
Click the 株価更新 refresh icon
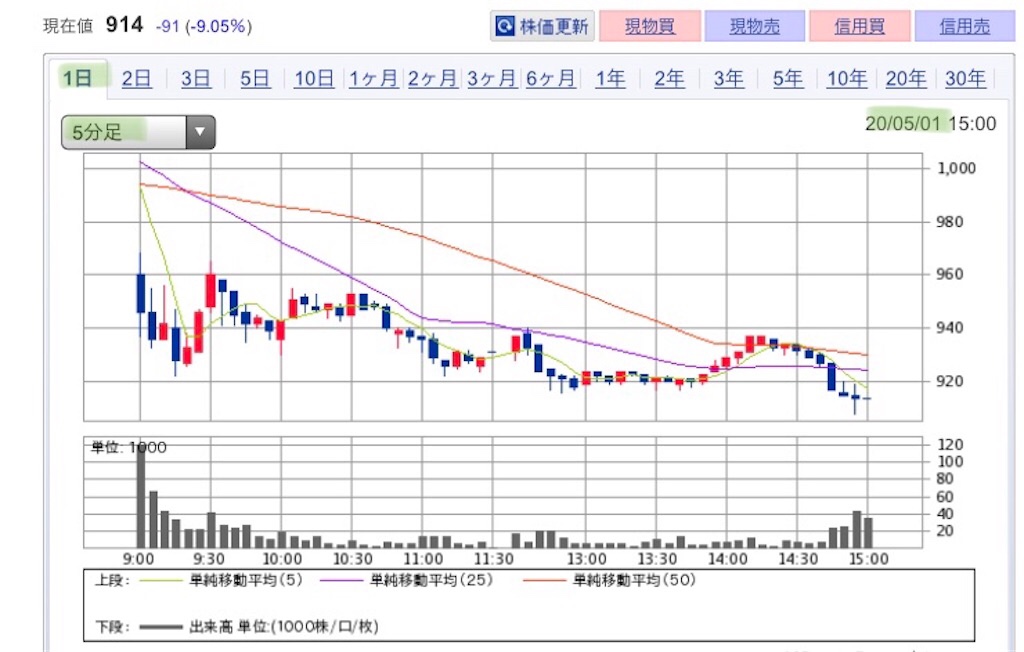504,26
